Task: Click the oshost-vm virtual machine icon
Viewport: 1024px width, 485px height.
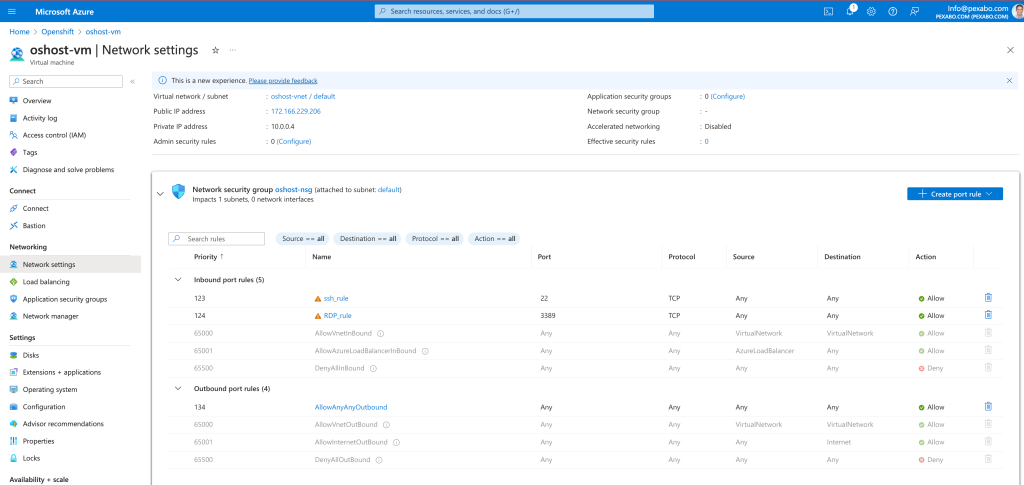Action: tap(18, 53)
